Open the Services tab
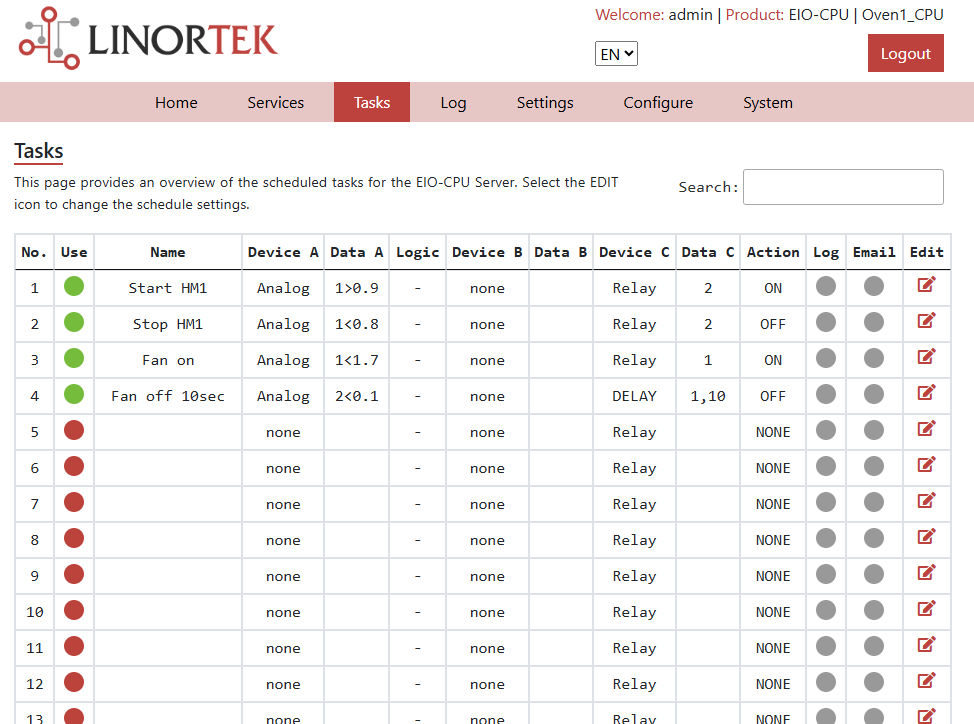The image size is (974, 724). [276, 102]
